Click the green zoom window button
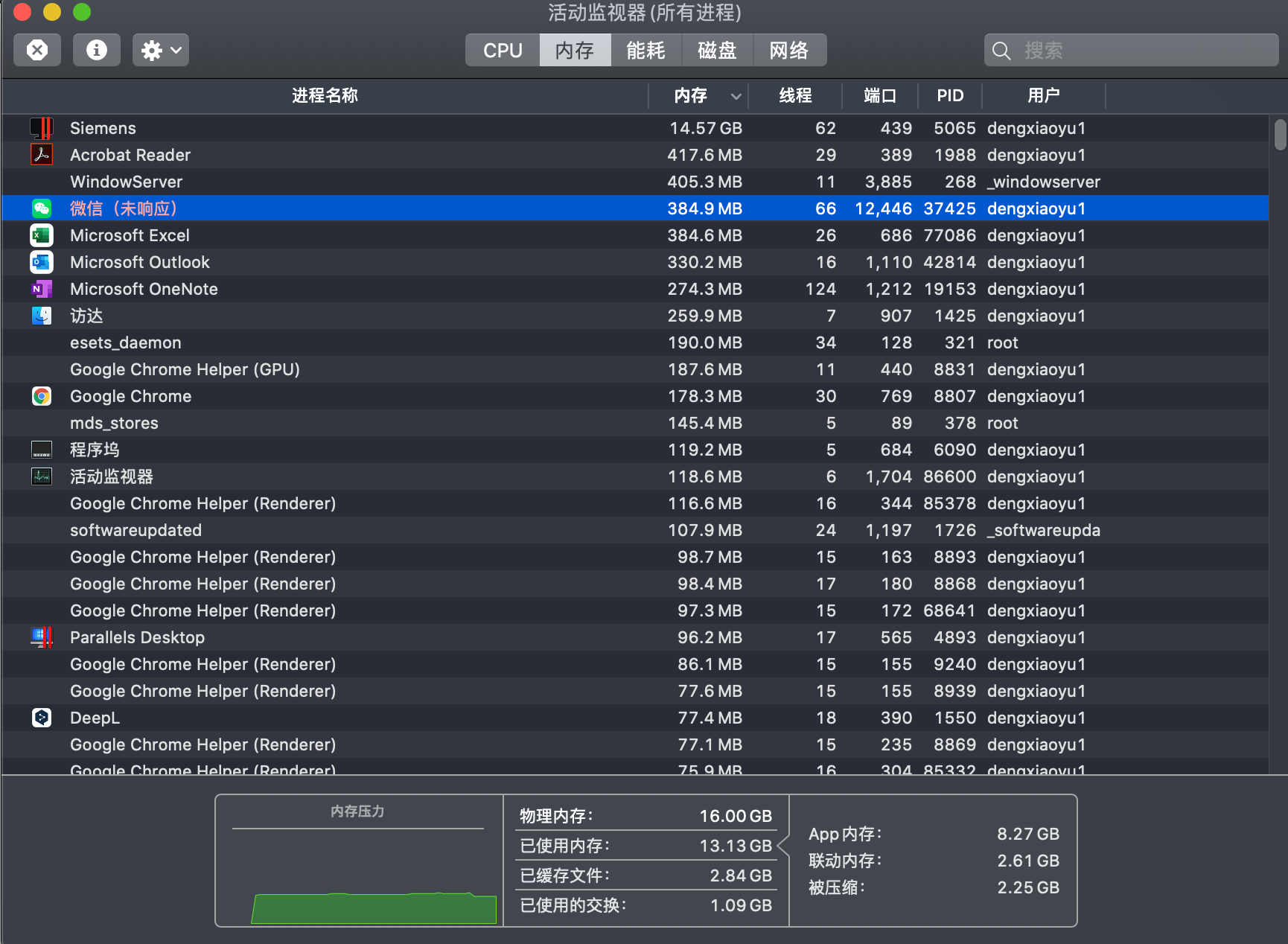The image size is (1288, 944). (x=82, y=12)
